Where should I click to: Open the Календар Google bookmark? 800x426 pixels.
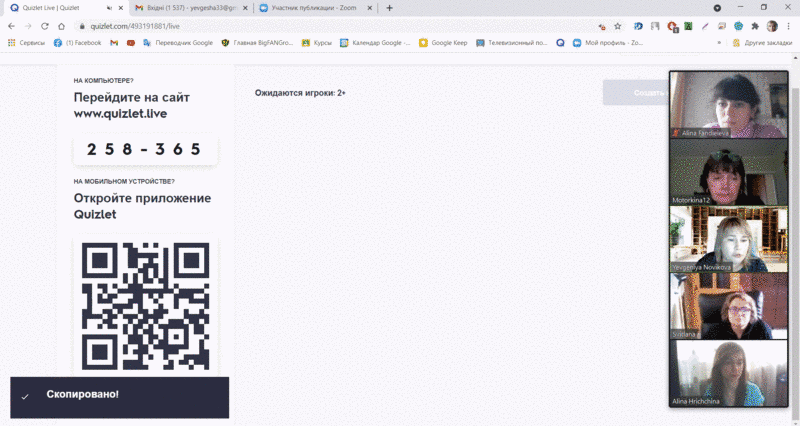pyautogui.click(x=375, y=43)
